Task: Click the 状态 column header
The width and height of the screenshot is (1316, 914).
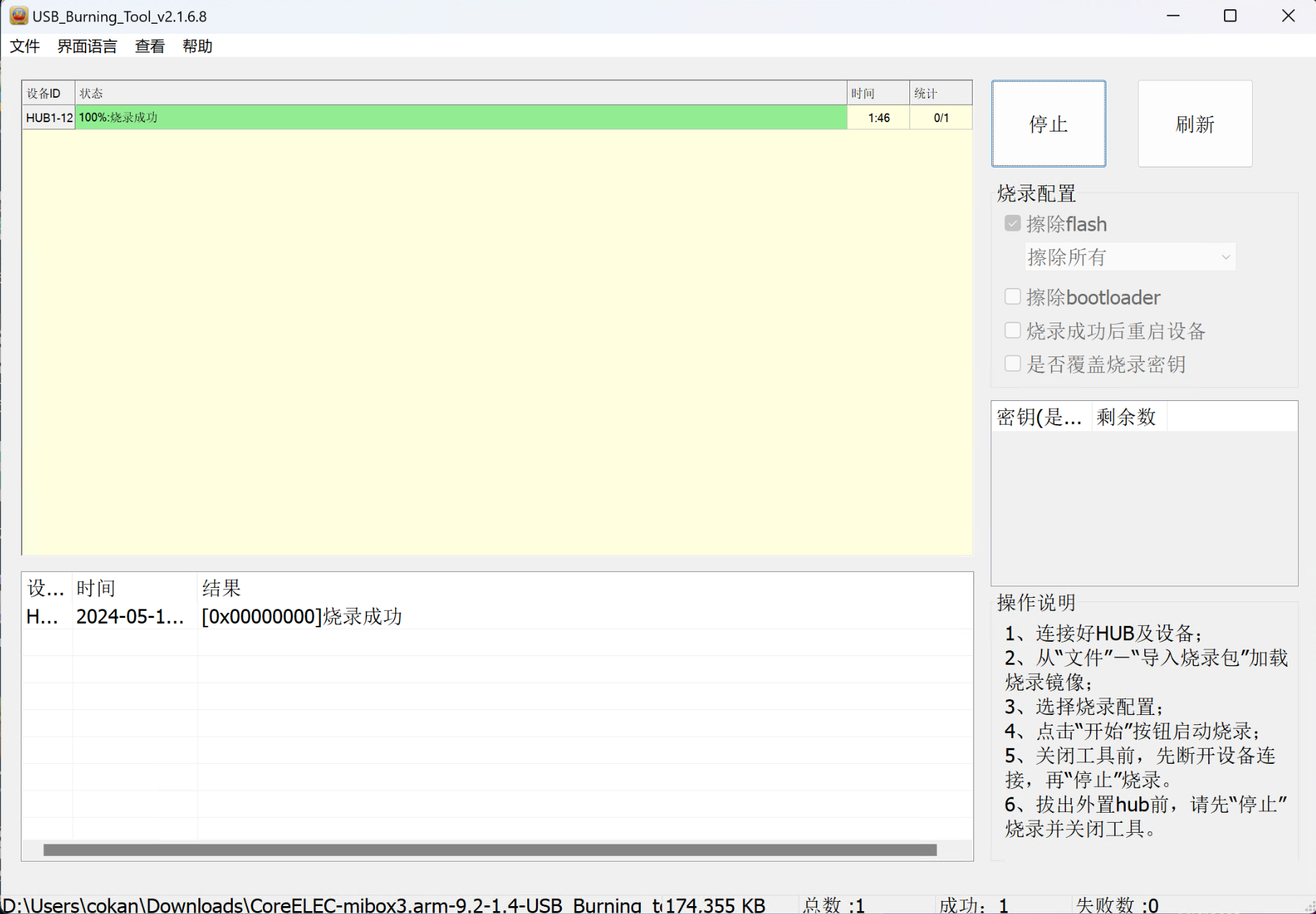Action: coord(460,93)
